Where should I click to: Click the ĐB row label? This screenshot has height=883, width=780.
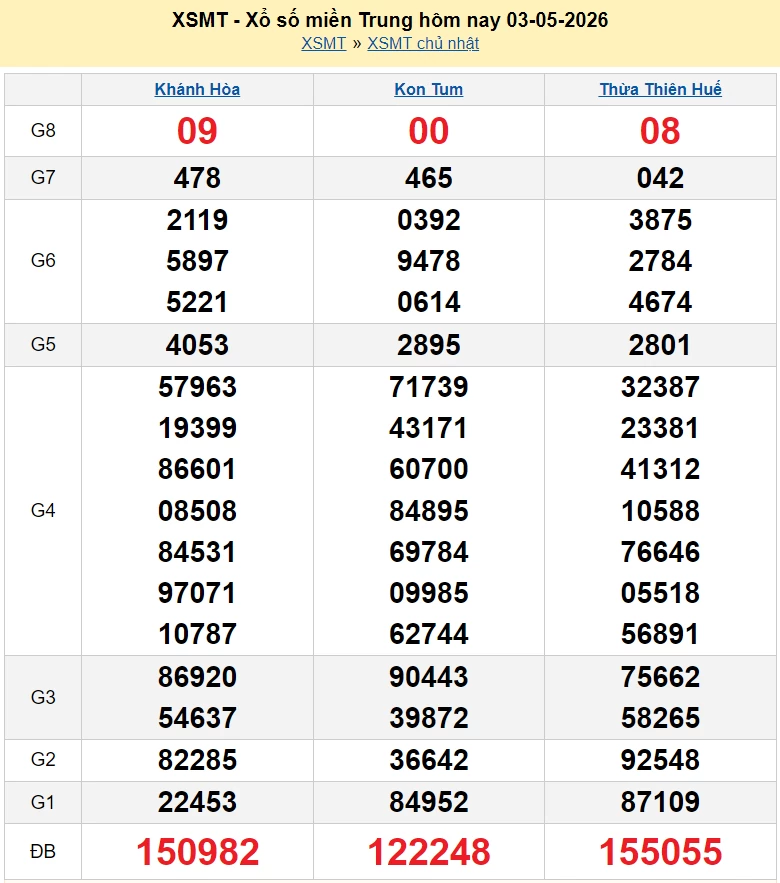(x=43, y=851)
